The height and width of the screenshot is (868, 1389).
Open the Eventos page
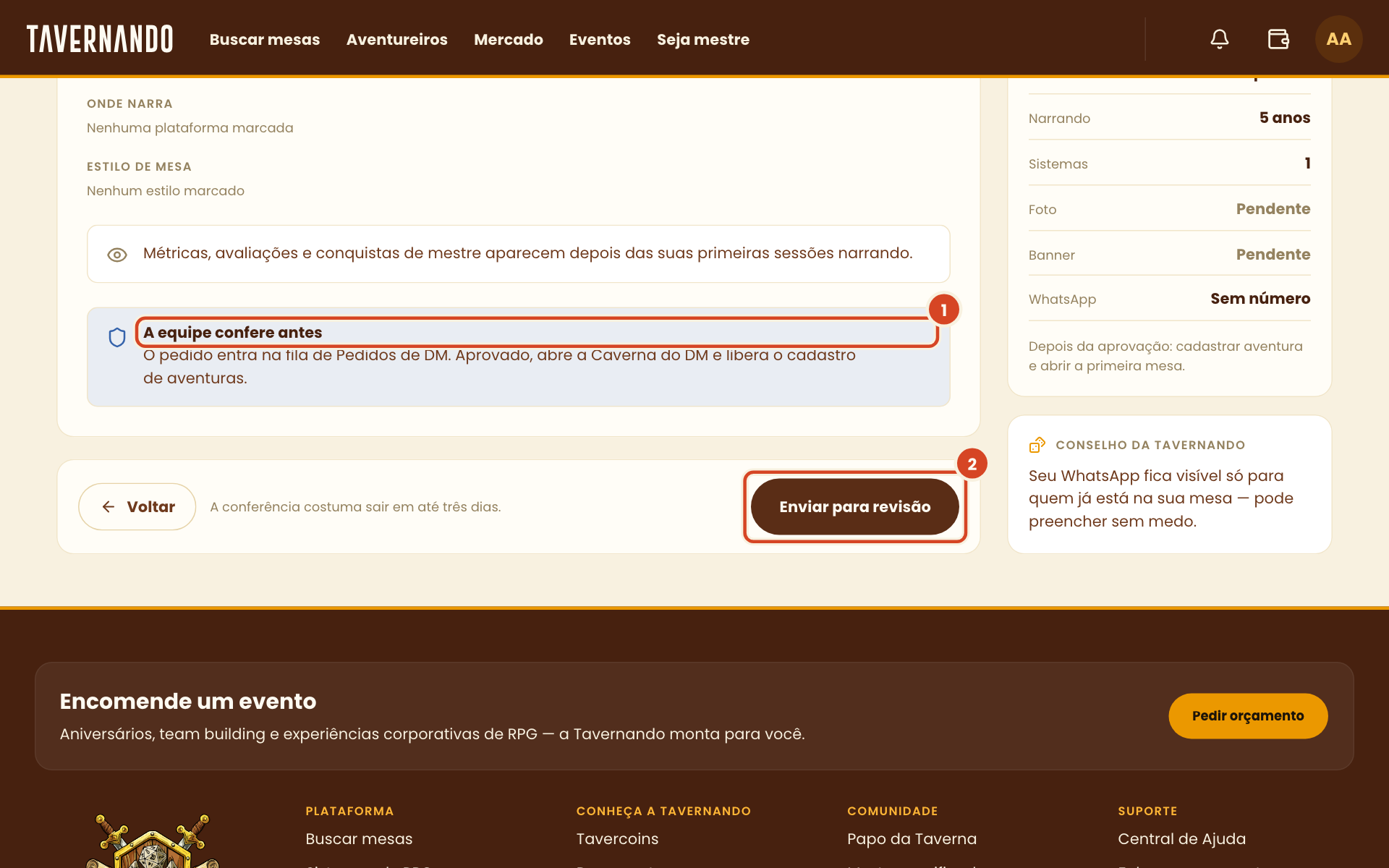[600, 40]
